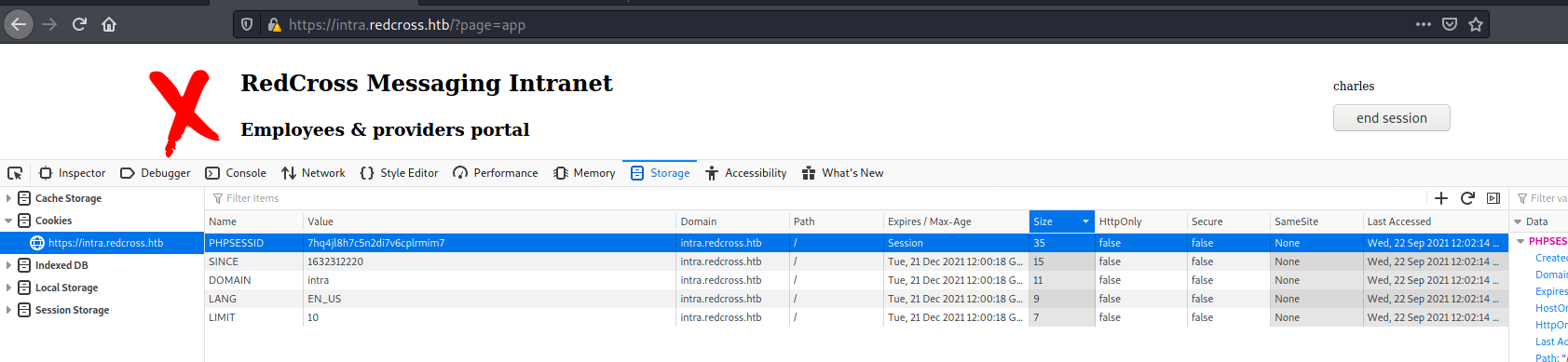
Task: Switch to the Console tab
Action: (x=236, y=173)
